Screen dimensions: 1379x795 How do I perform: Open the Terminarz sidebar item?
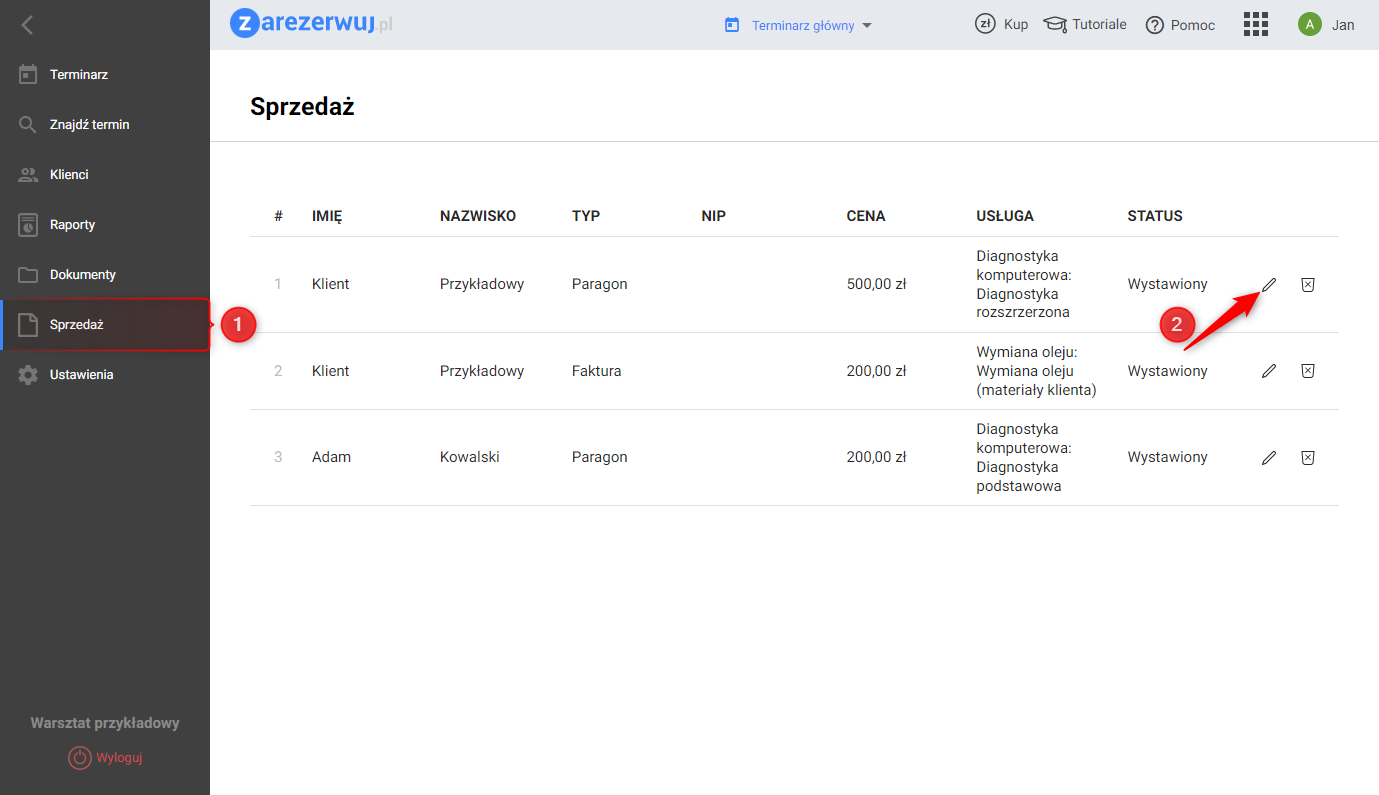pyautogui.click(x=78, y=75)
